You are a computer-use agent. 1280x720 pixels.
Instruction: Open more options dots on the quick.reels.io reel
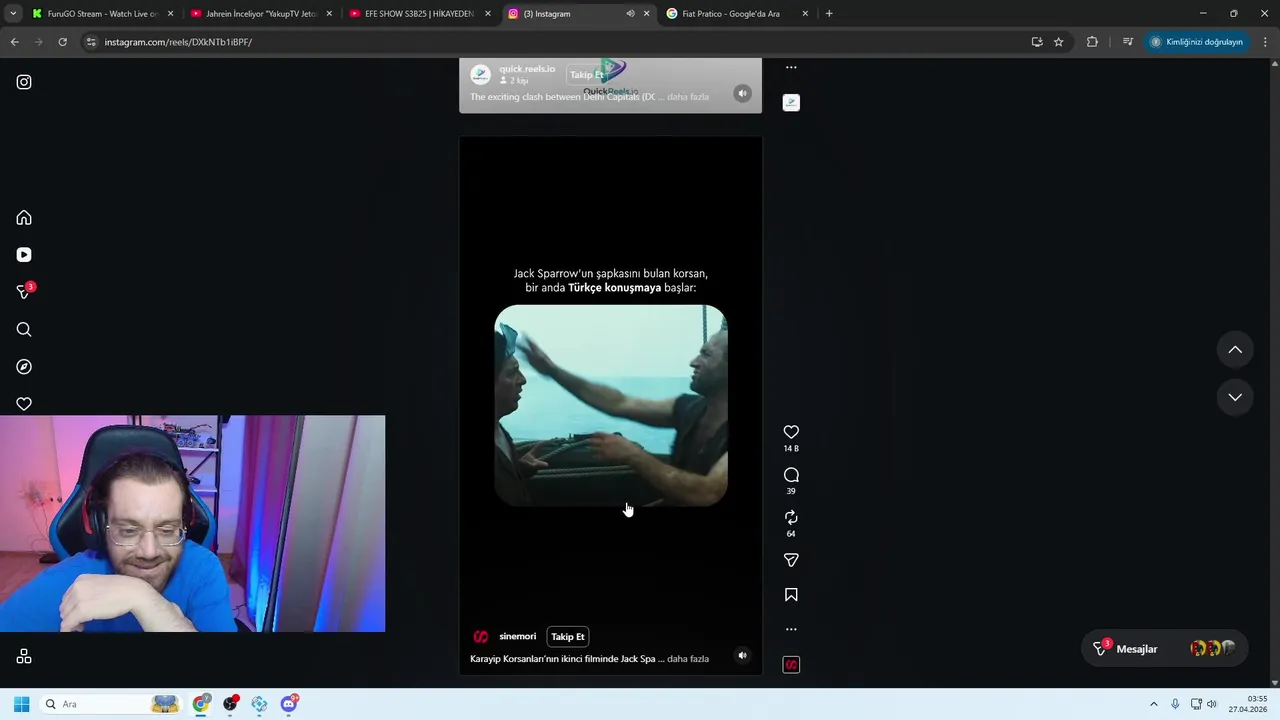pyautogui.click(x=791, y=68)
